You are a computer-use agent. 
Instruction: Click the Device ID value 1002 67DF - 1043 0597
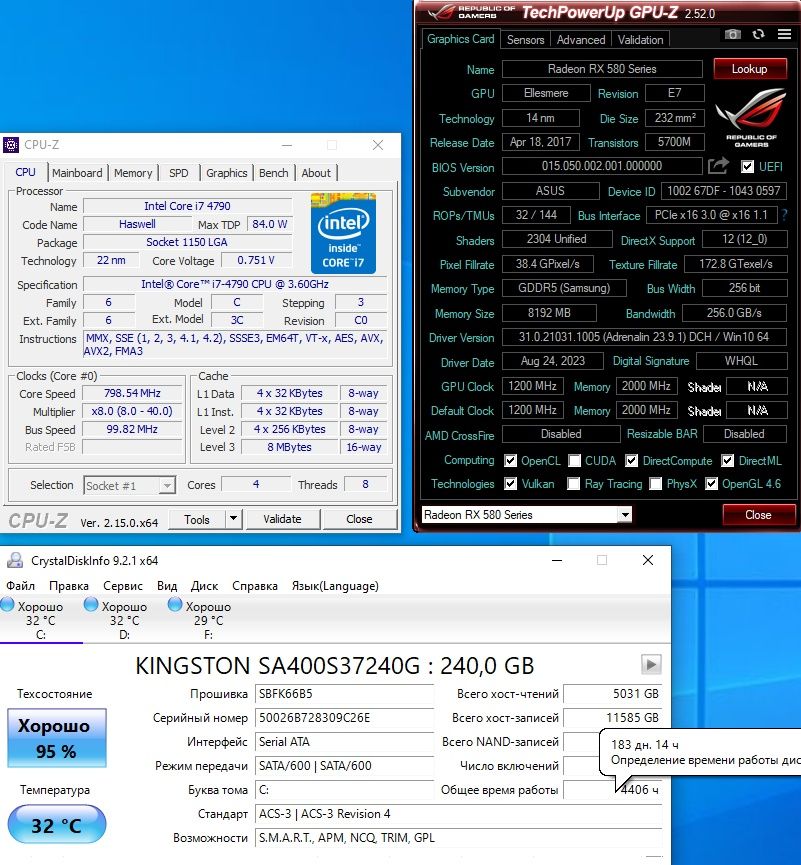724,191
